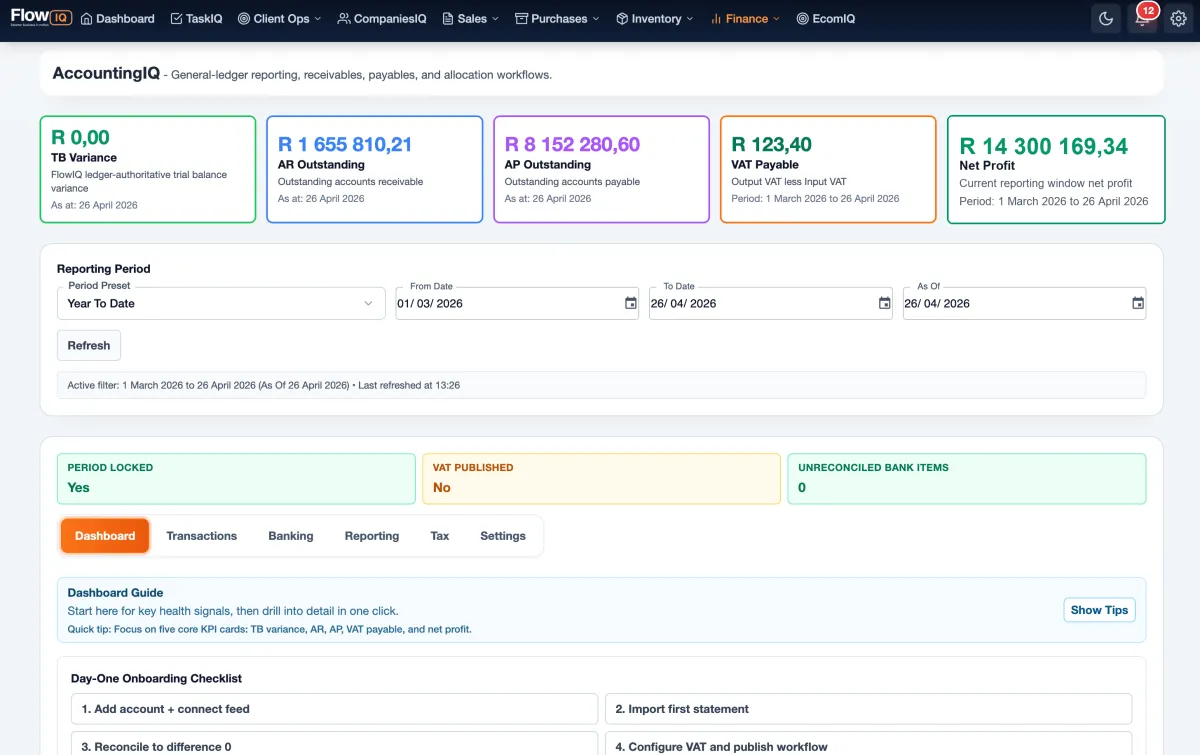The image size is (1200, 755).
Task: Click the FlowIQ logo
Action: (x=40, y=17)
